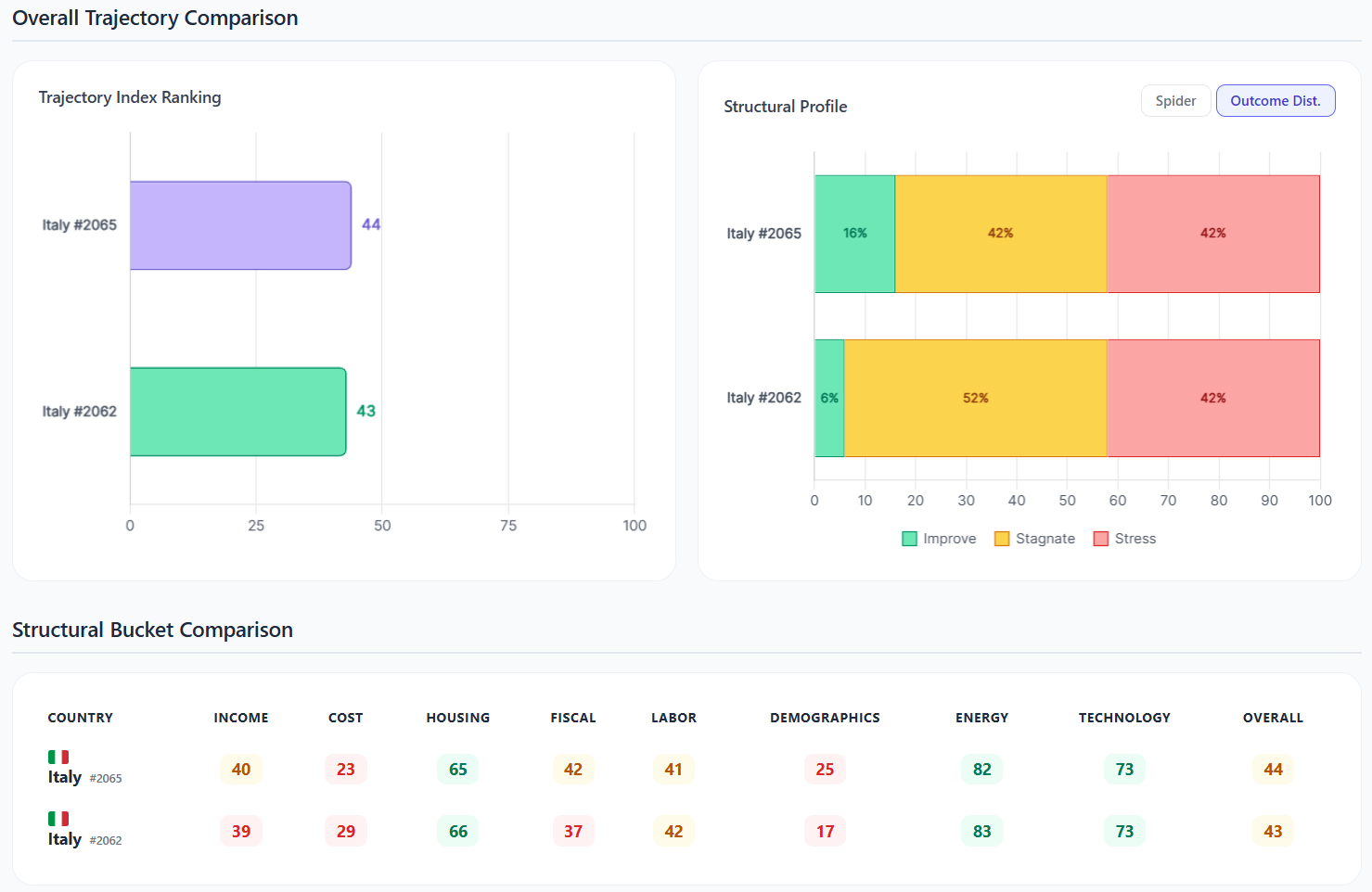The height and width of the screenshot is (892, 1372).
Task: Click the purple Italy #2065 trajectory bar
Action: tap(240, 225)
